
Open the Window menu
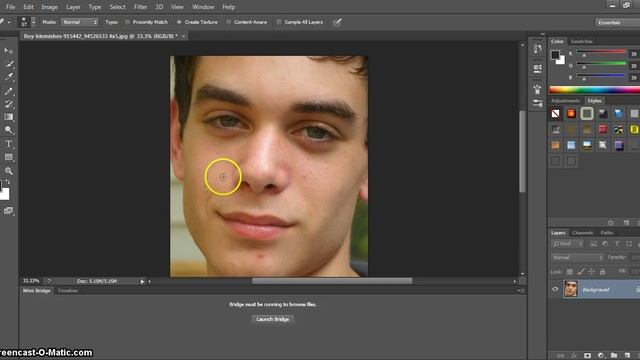(203, 7)
